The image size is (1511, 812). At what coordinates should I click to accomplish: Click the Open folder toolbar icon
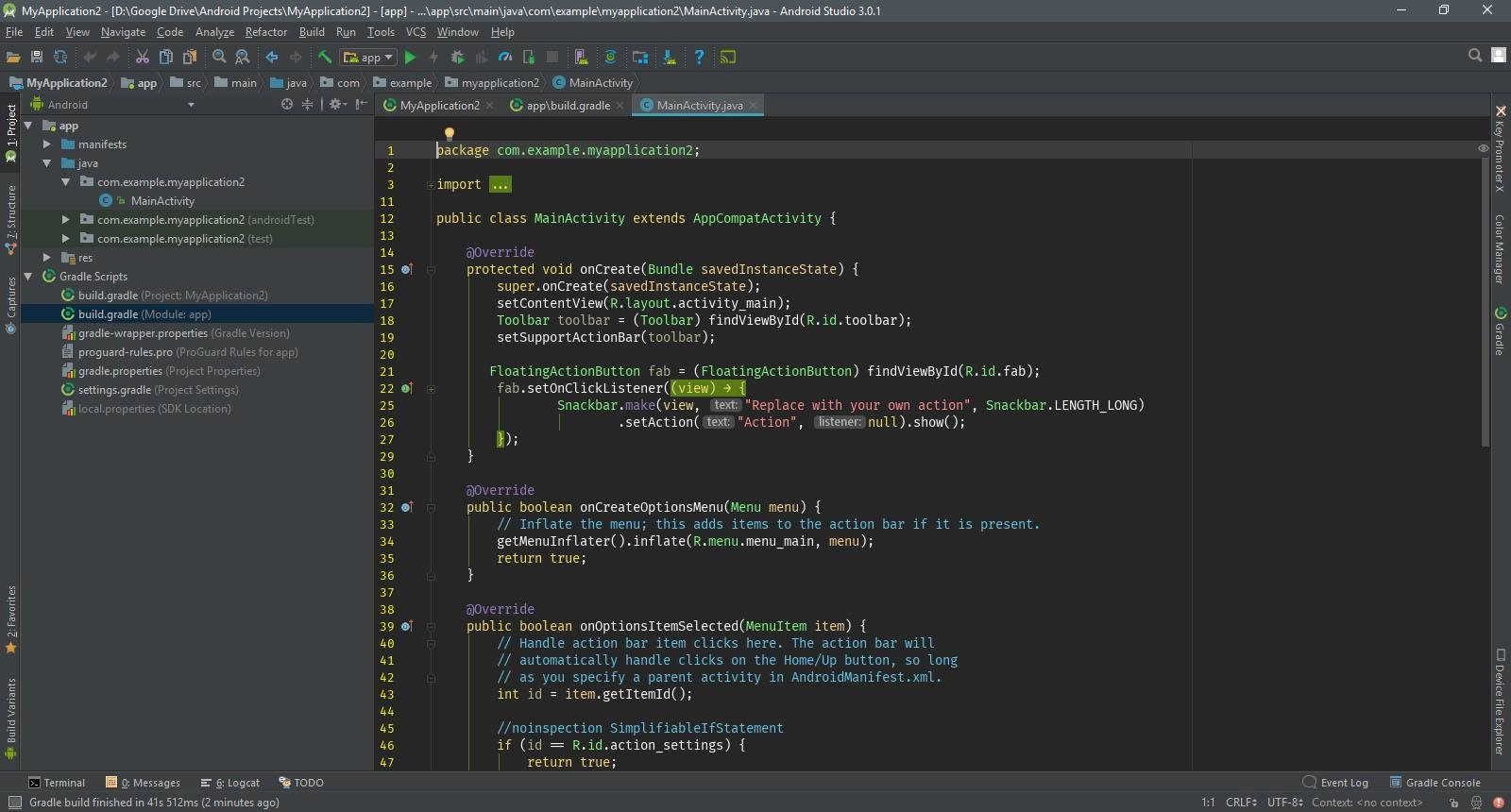13,58
